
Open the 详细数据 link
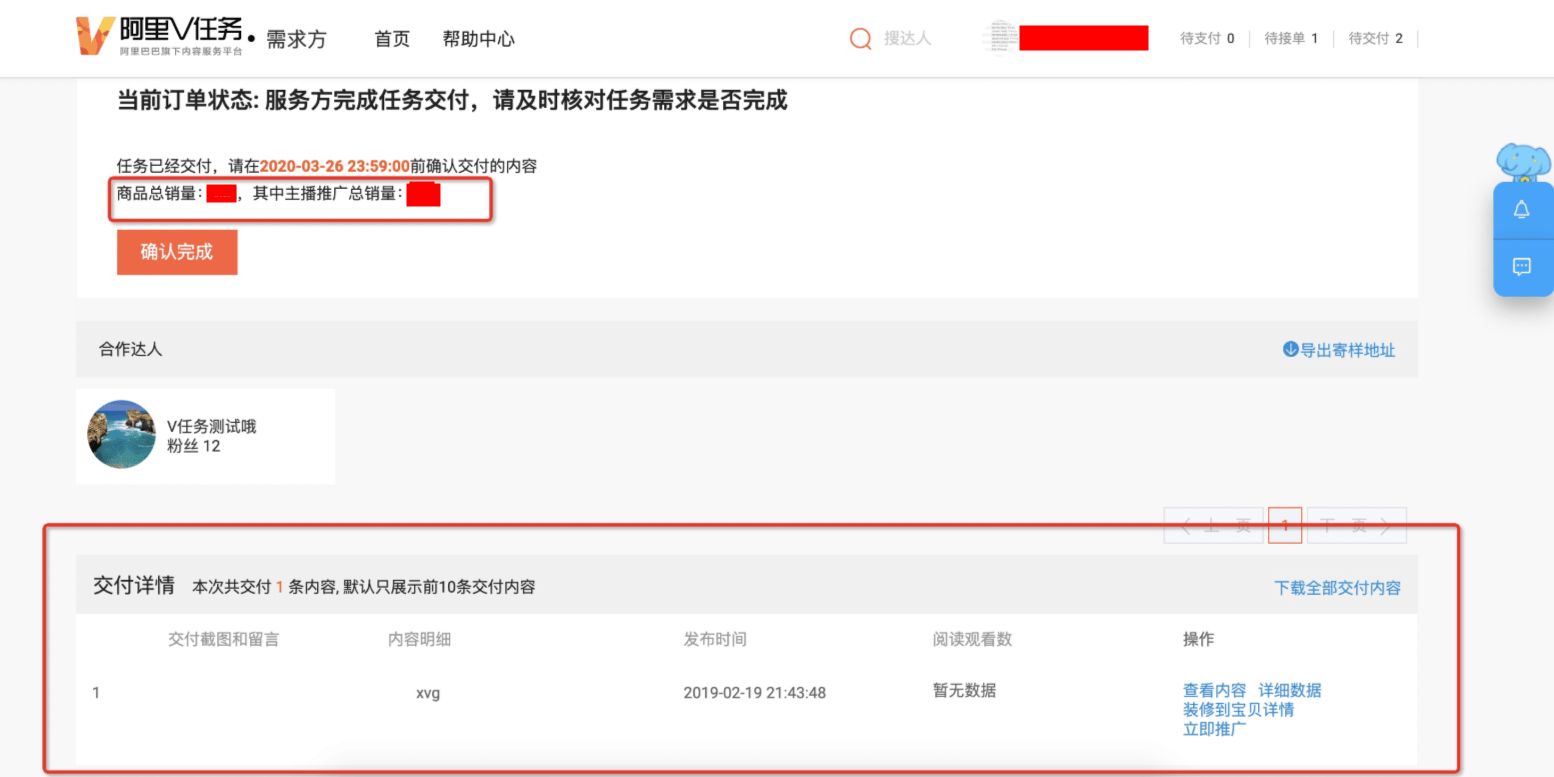[x=1289, y=691]
